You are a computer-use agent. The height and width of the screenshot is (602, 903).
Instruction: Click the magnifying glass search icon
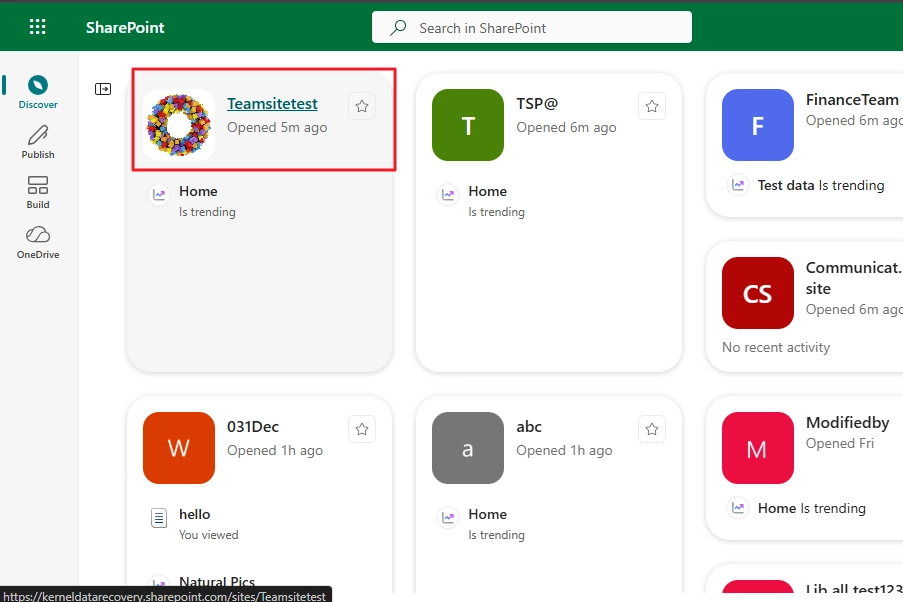(x=398, y=28)
